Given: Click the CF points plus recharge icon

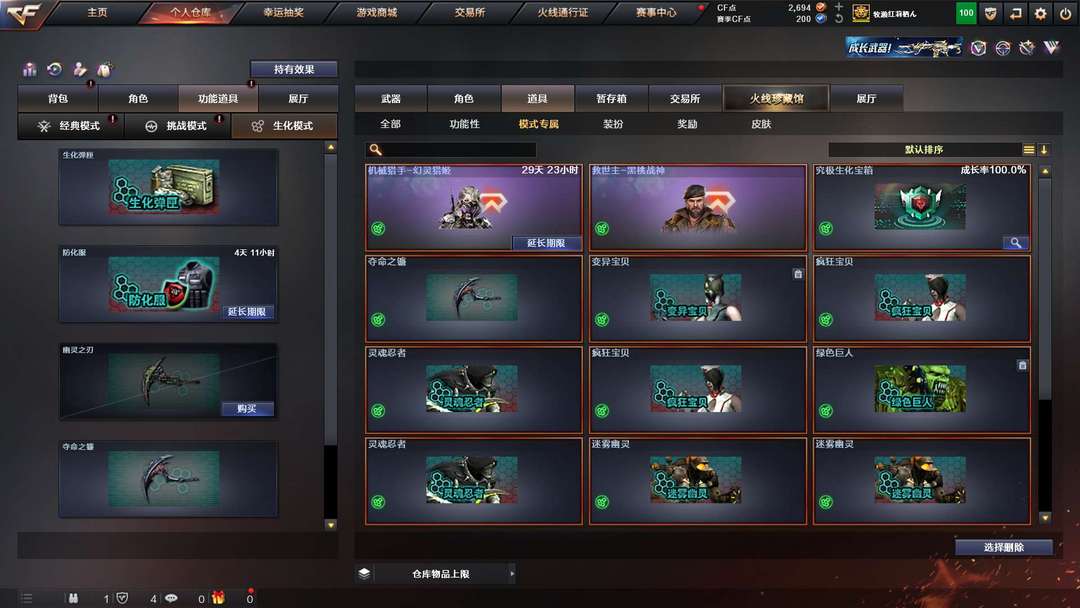Looking at the screenshot, I should tap(838, 7).
